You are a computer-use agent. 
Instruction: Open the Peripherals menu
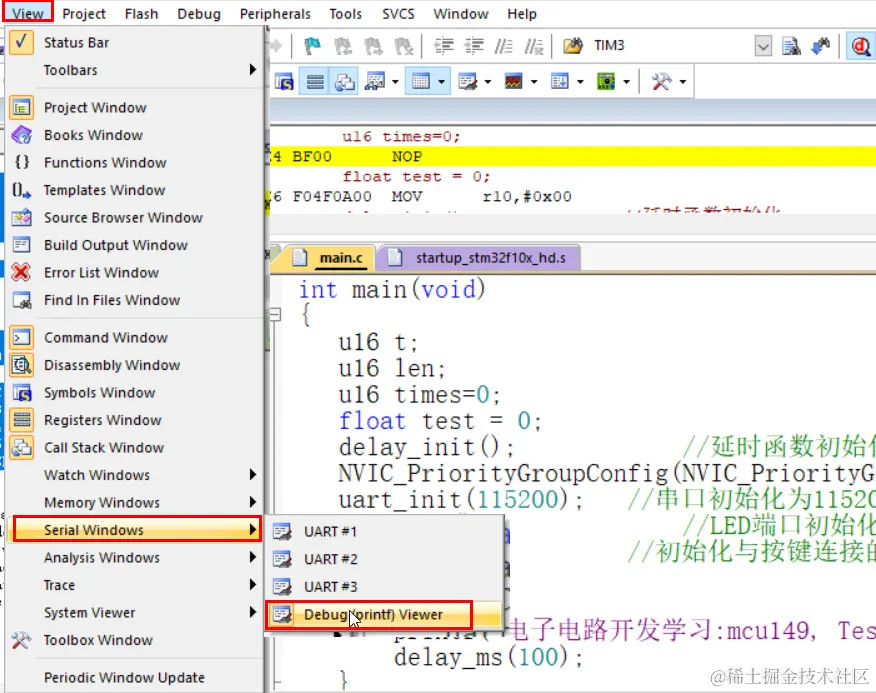(275, 13)
